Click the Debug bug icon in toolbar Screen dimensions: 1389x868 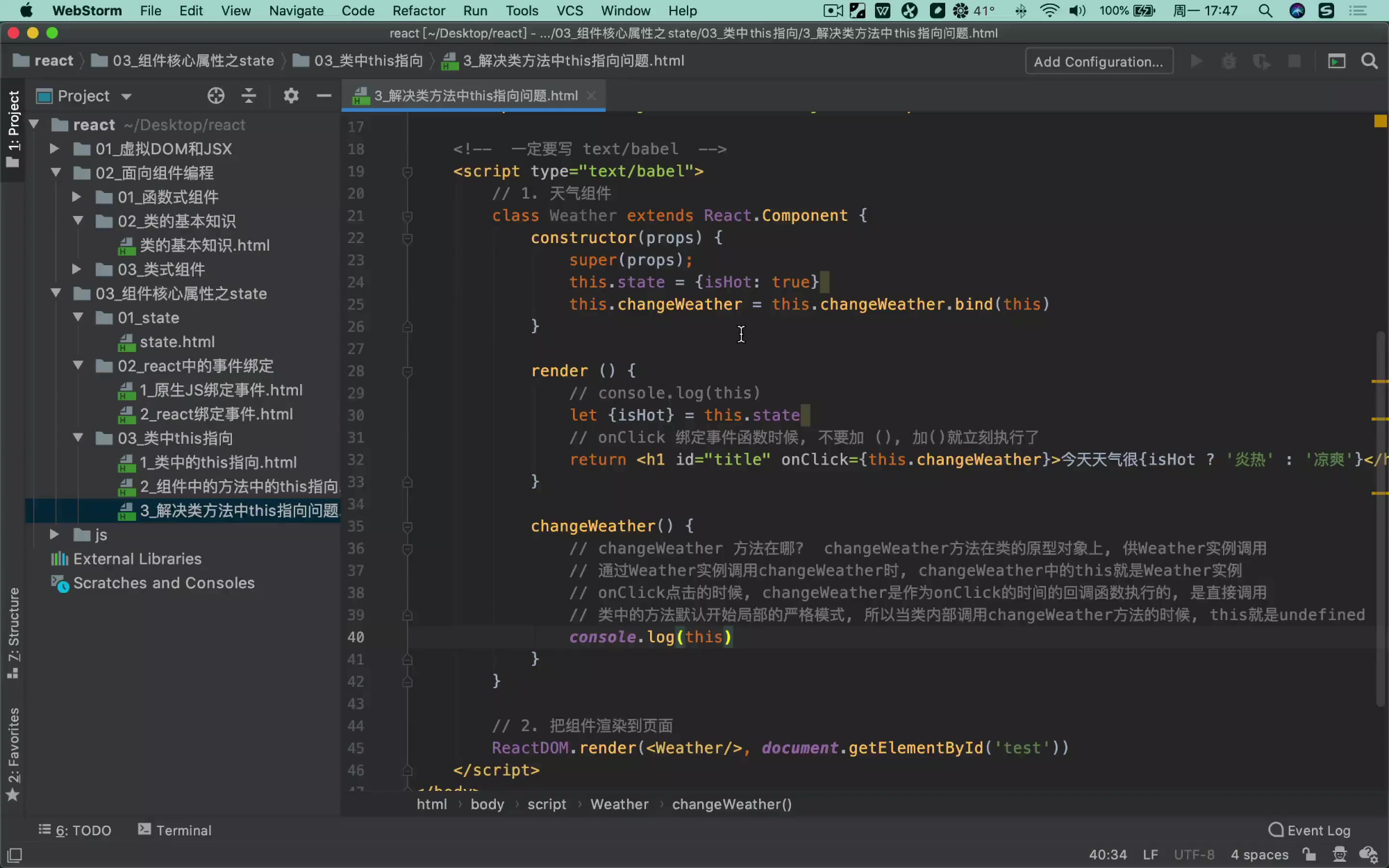pyautogui.click(x=1229, y=61)
